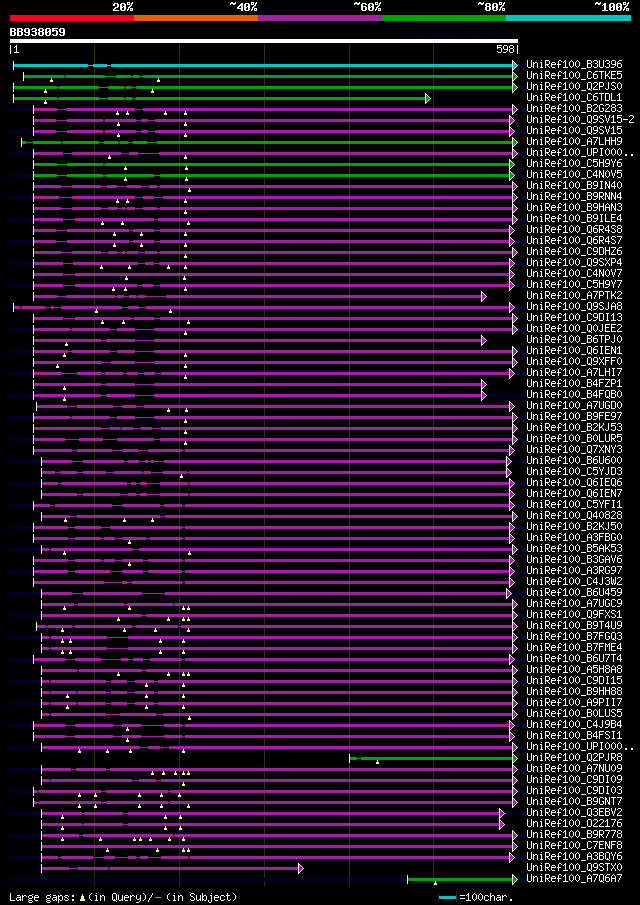This screenshot has width=640, height=905.
Task: Click the orange ~40% identity legend segment
Action: point(196,18)
